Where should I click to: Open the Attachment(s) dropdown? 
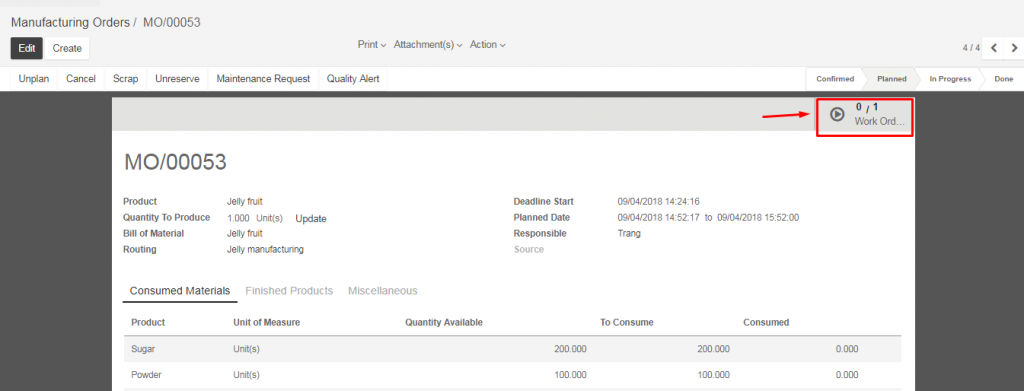click(x=428, y=45)
